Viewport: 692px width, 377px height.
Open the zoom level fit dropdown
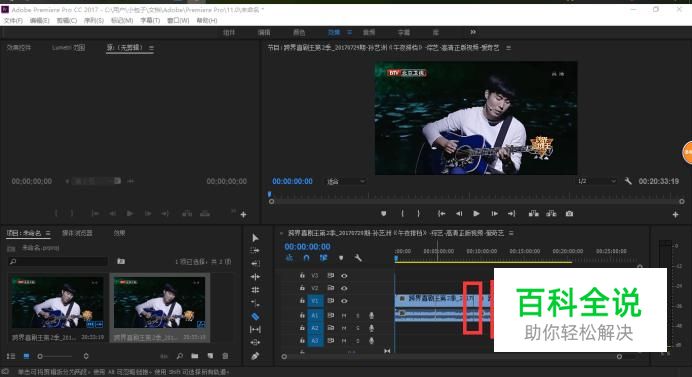(346, 181)
